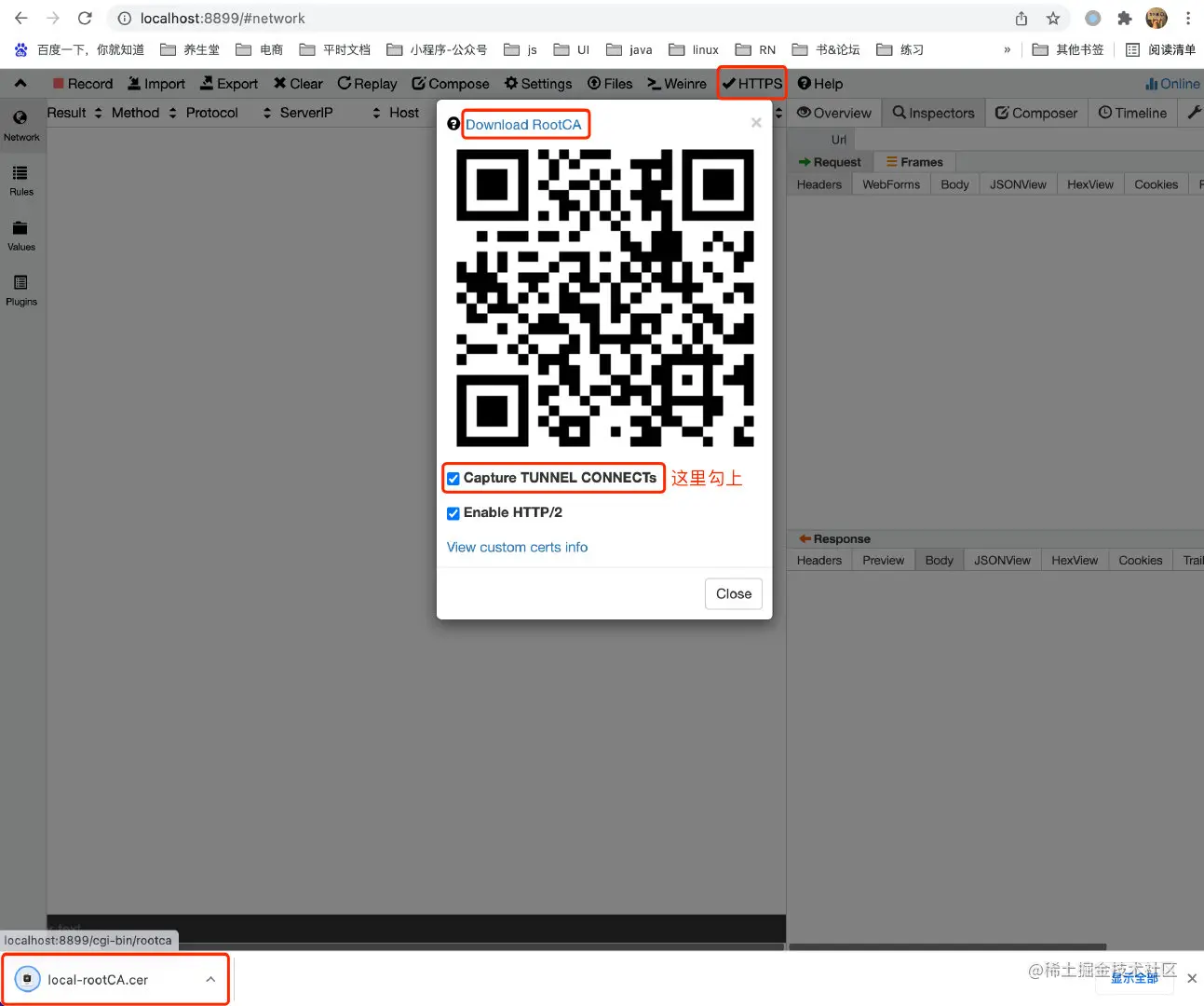Click the help question icon beside Download RootCA
Viewport: 1204px width, 1006px height.
tap(453, 124)
